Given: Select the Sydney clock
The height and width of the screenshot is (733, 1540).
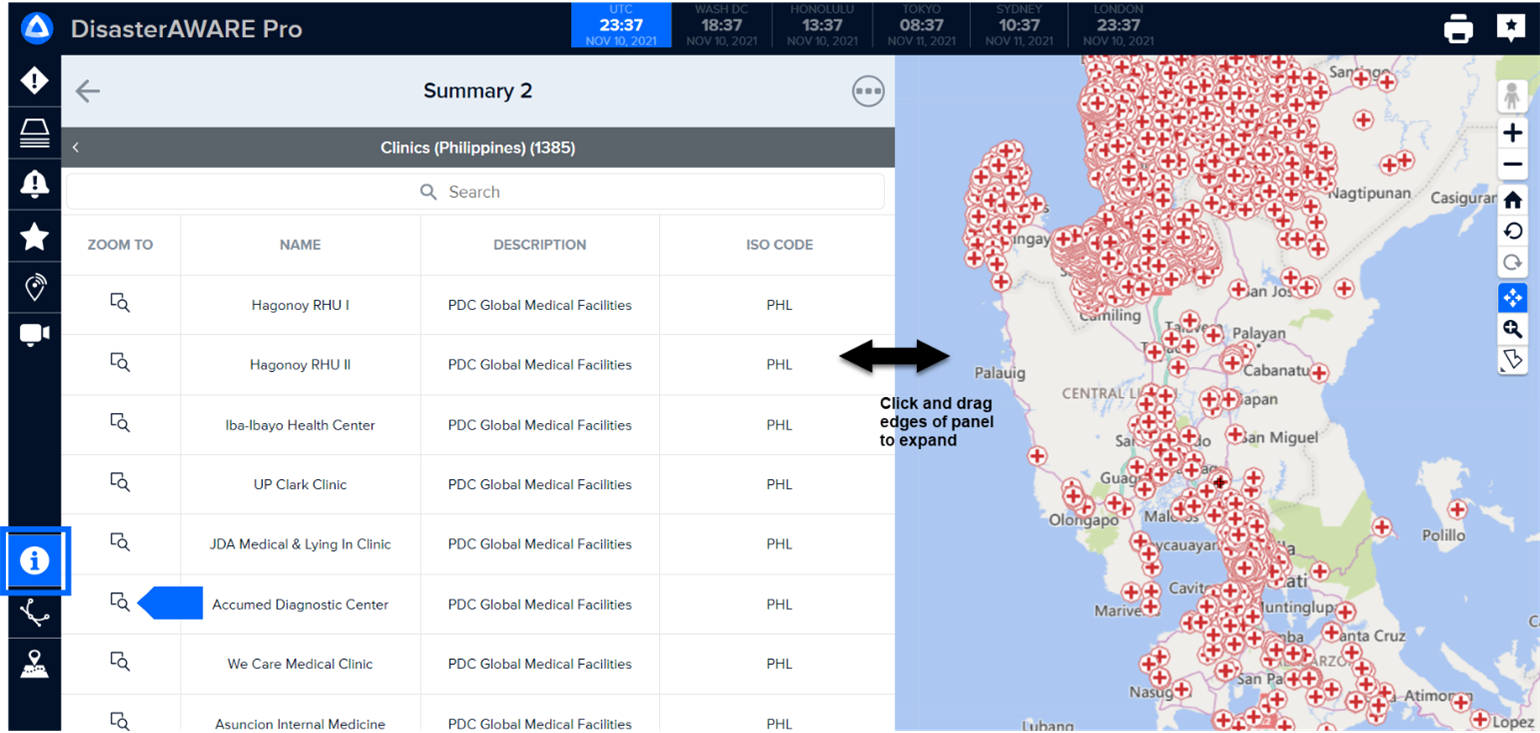Looking at the screenshot, I should [1019, 25].
